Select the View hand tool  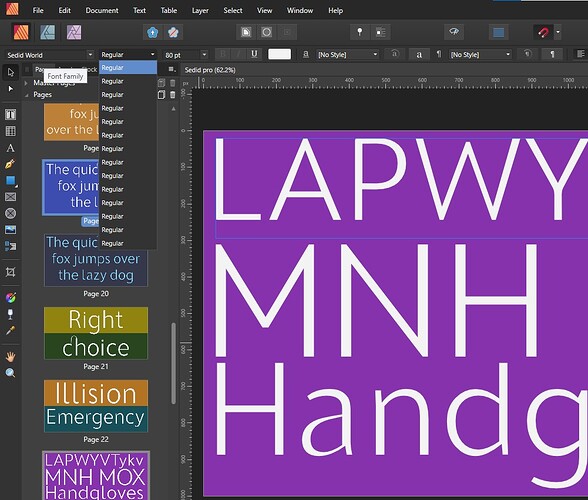(x=10, y=357)
